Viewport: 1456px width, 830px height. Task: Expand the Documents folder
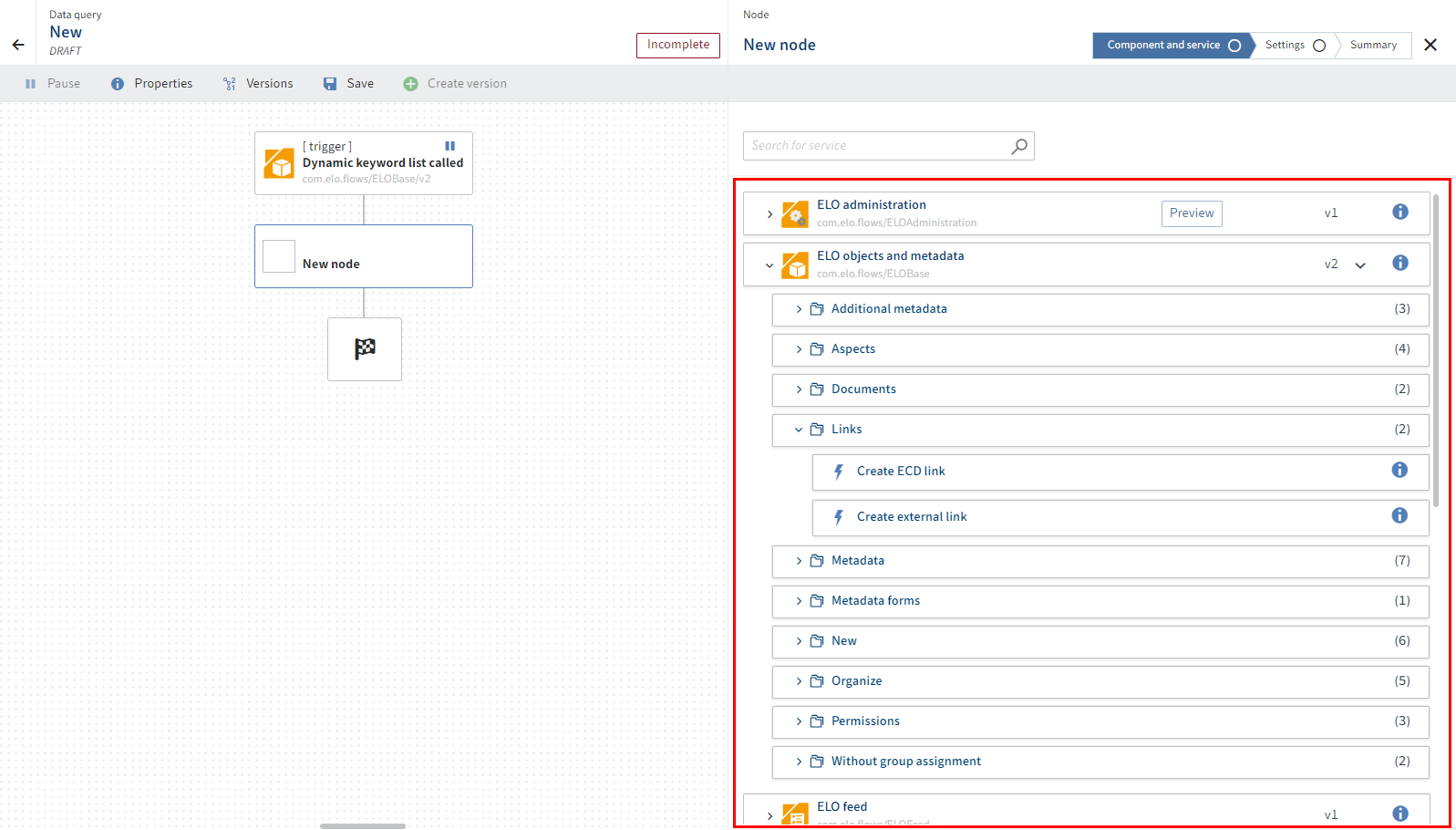[799, 389]
